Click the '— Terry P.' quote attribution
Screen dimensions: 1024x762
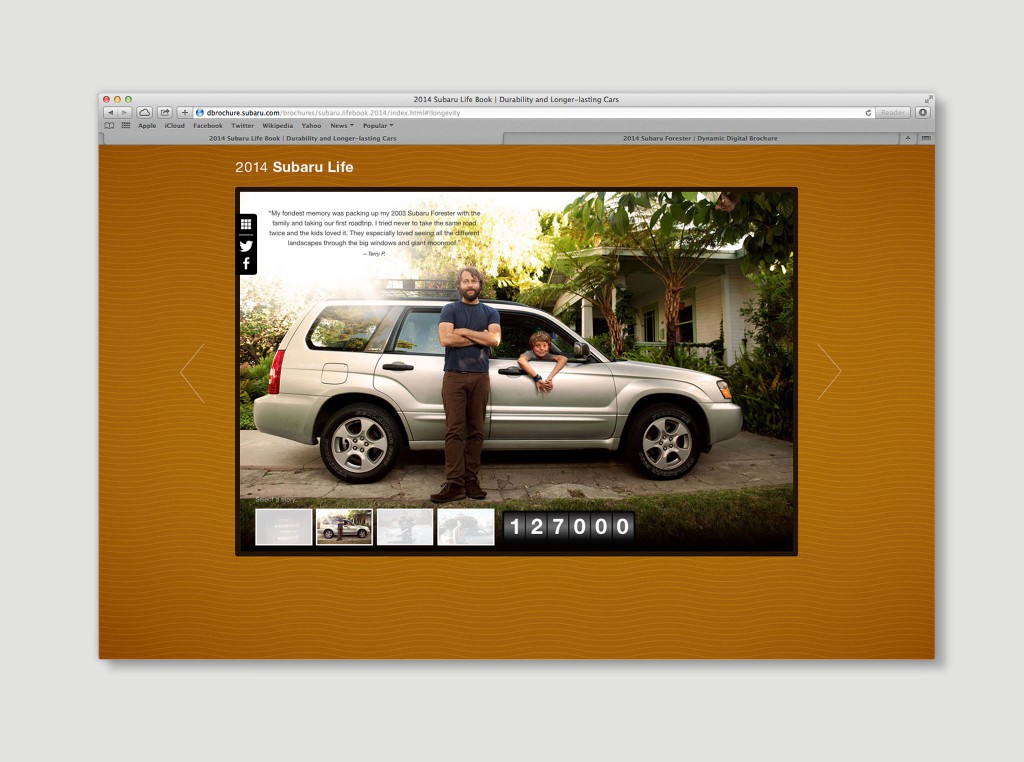pyautogui.click(x=374, y=253)
